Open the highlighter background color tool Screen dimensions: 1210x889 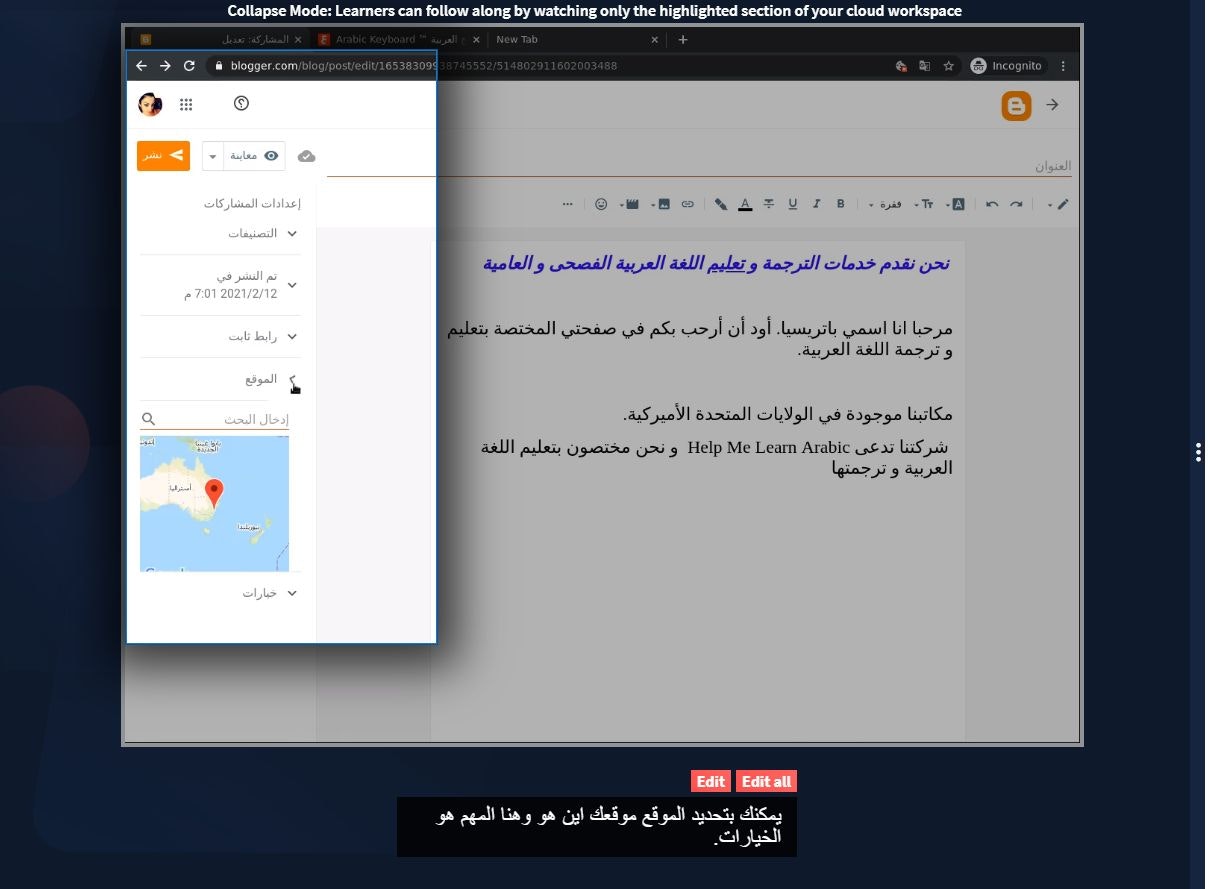click(x=720, y=204)
